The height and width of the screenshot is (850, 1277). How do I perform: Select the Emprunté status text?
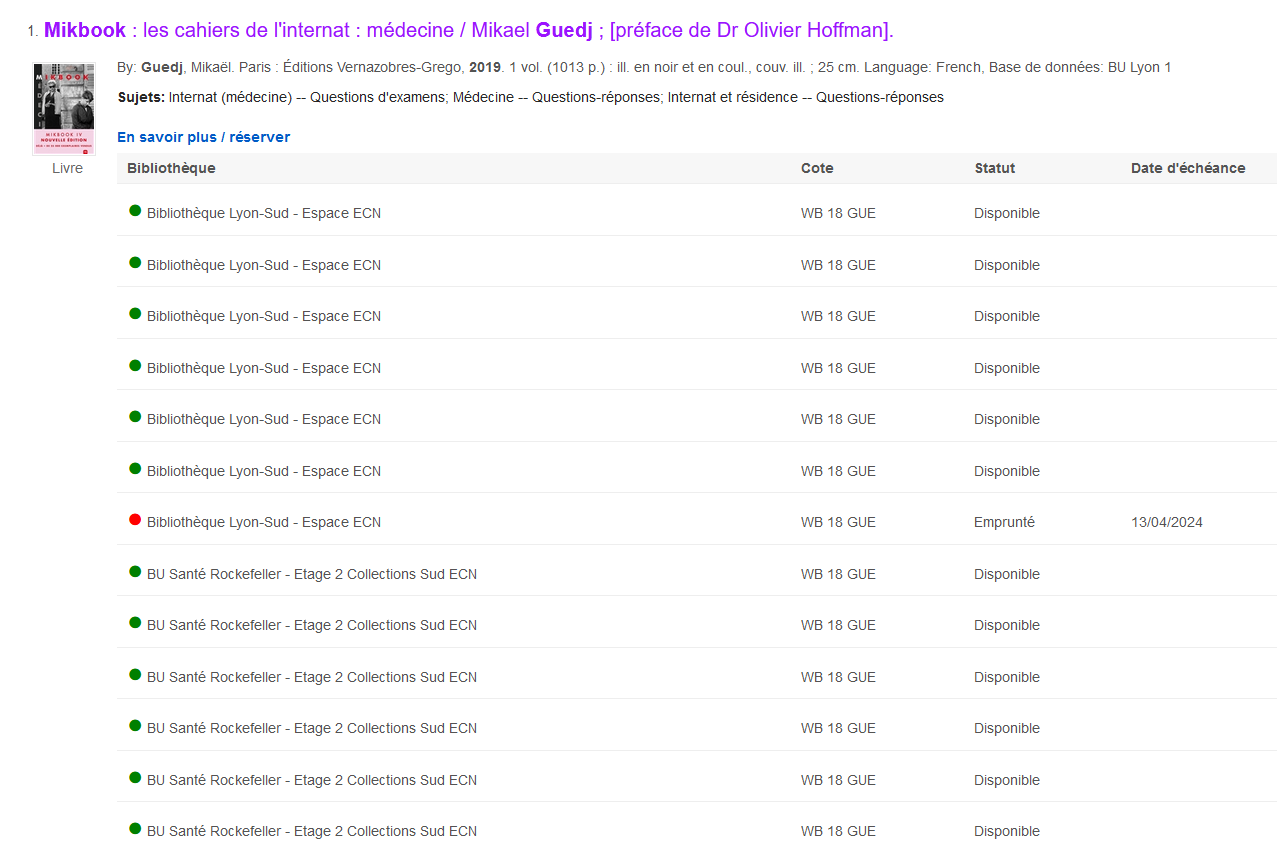tap(1004, 522)
